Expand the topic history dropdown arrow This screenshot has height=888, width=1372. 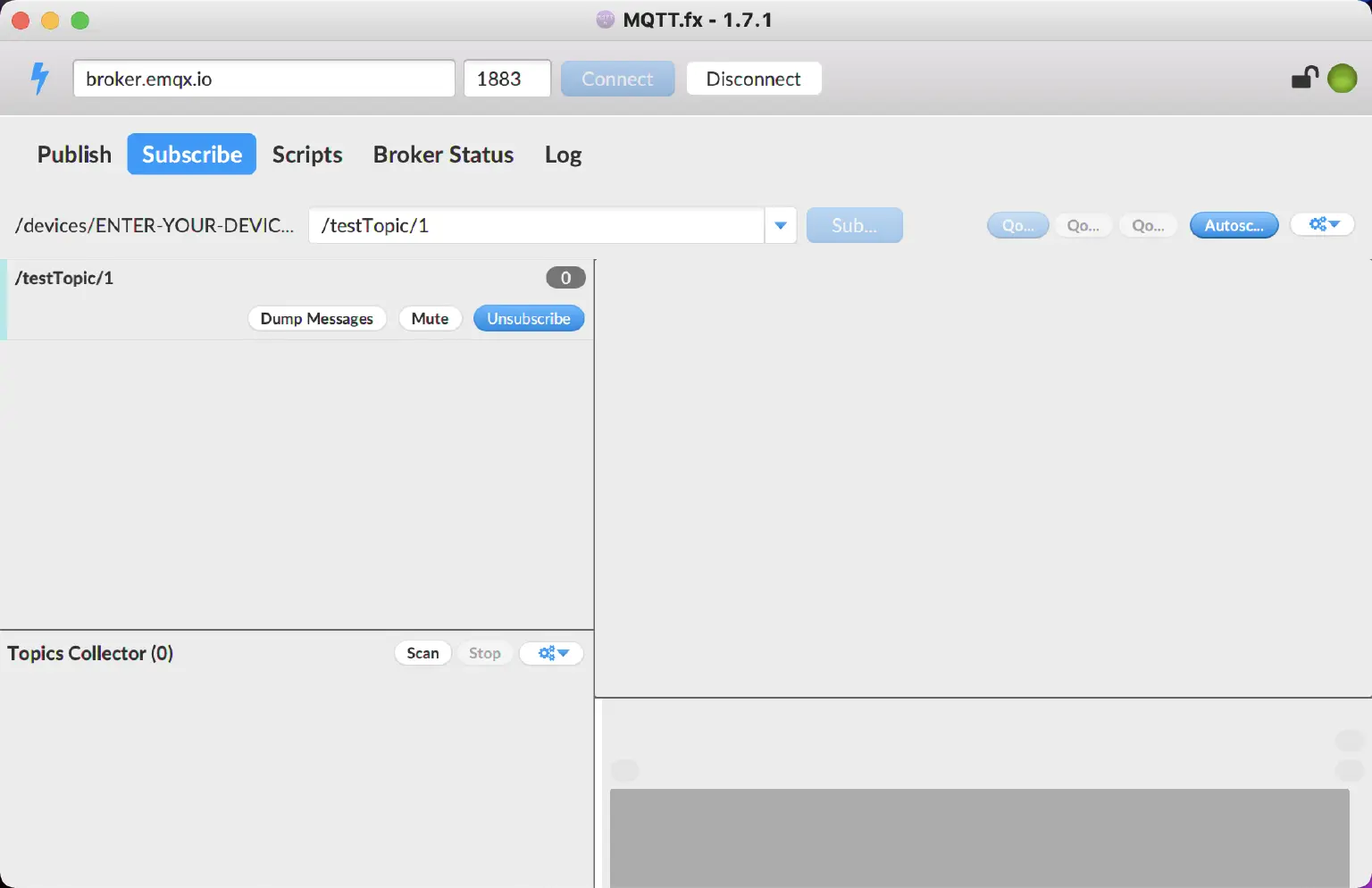pos(780,226)
